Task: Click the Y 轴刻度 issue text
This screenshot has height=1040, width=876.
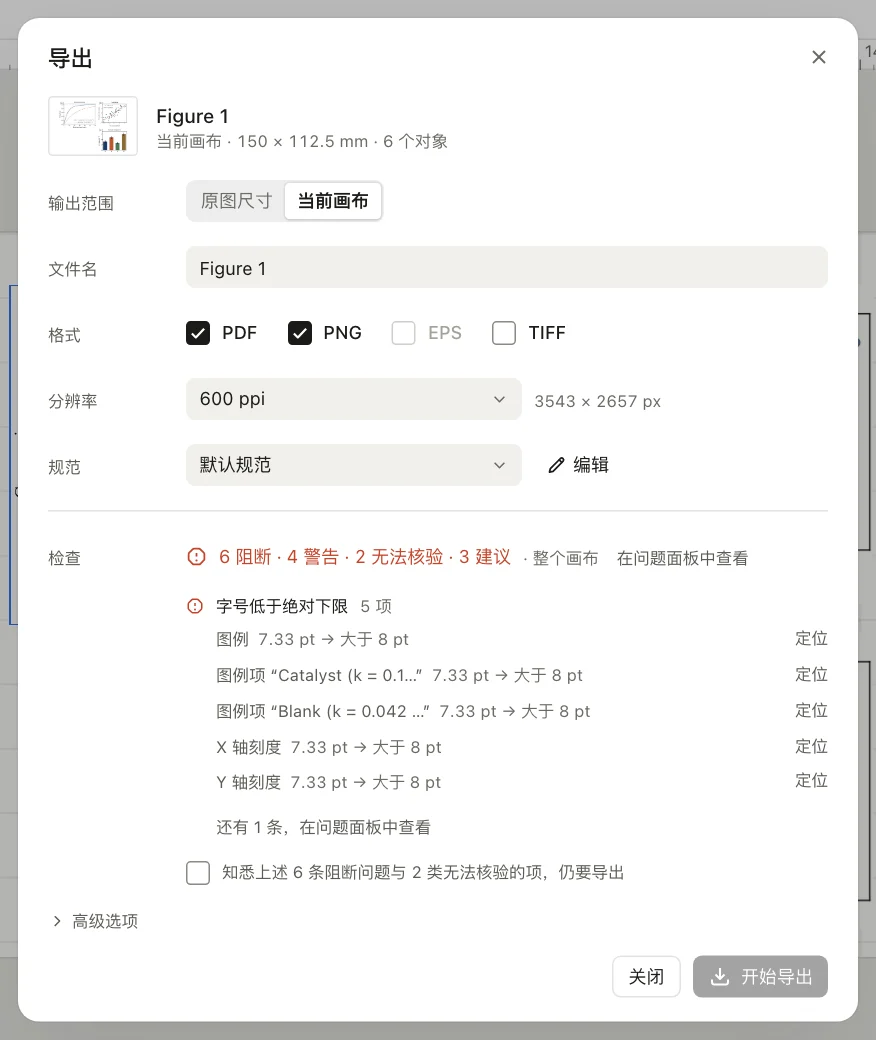Action: [x=329, y=782]
